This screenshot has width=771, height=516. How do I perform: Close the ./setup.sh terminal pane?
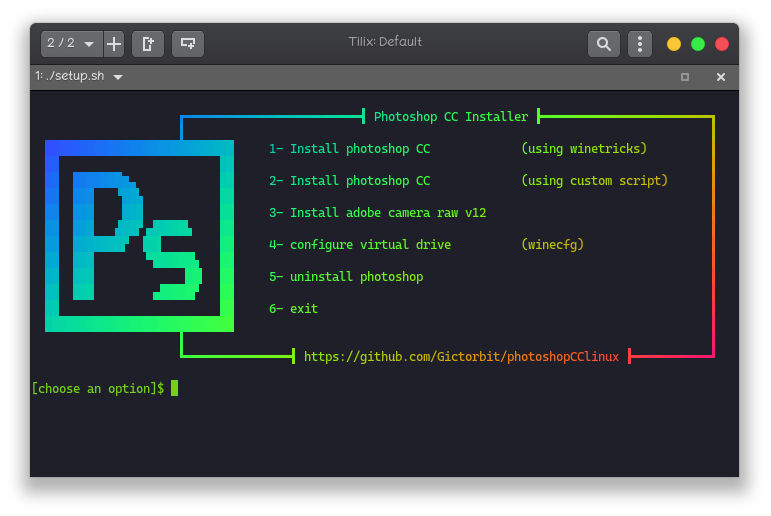[x=721, y=77]
